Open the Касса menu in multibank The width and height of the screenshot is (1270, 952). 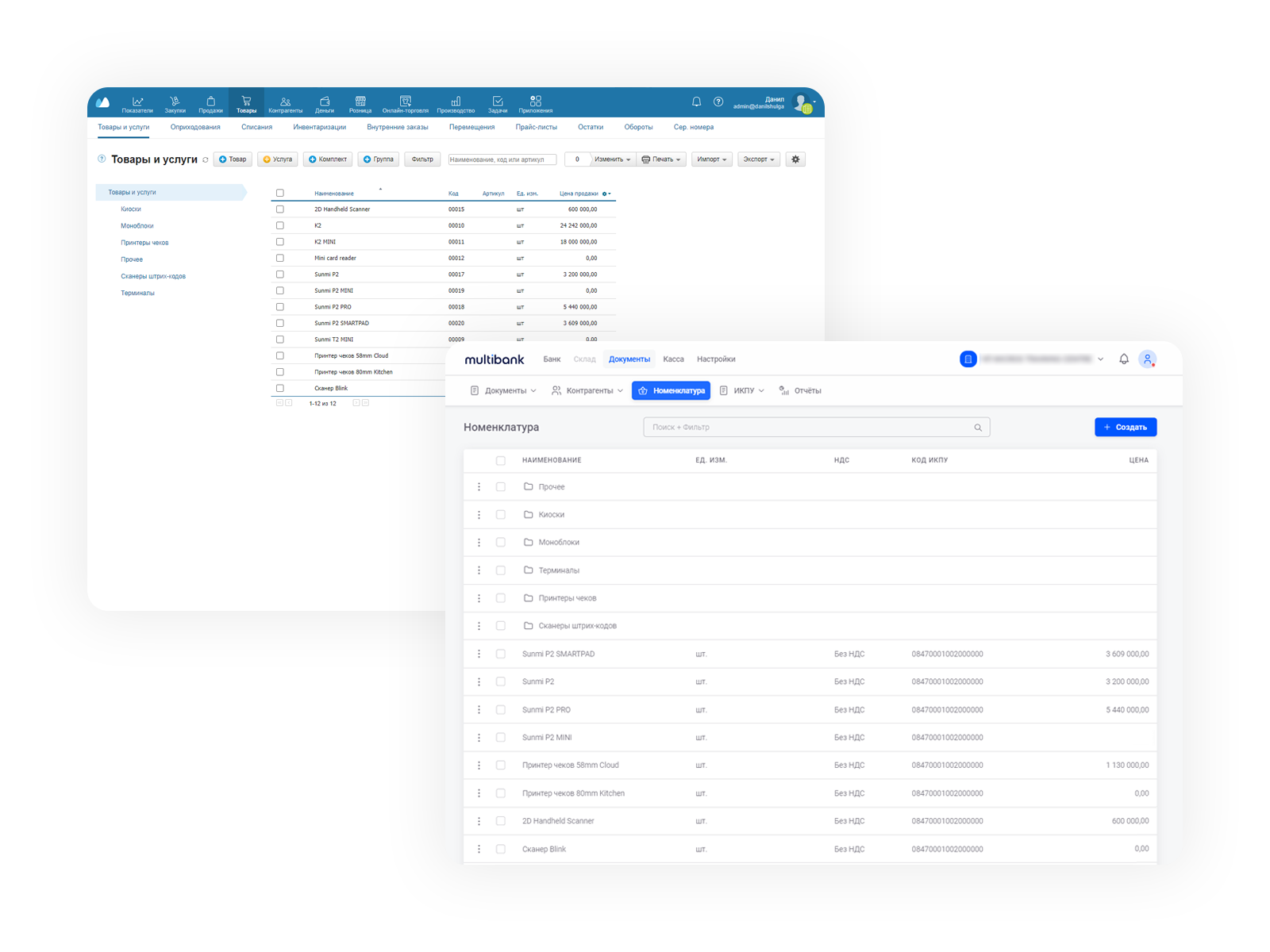pyautogui.click(x=673, y=359)
